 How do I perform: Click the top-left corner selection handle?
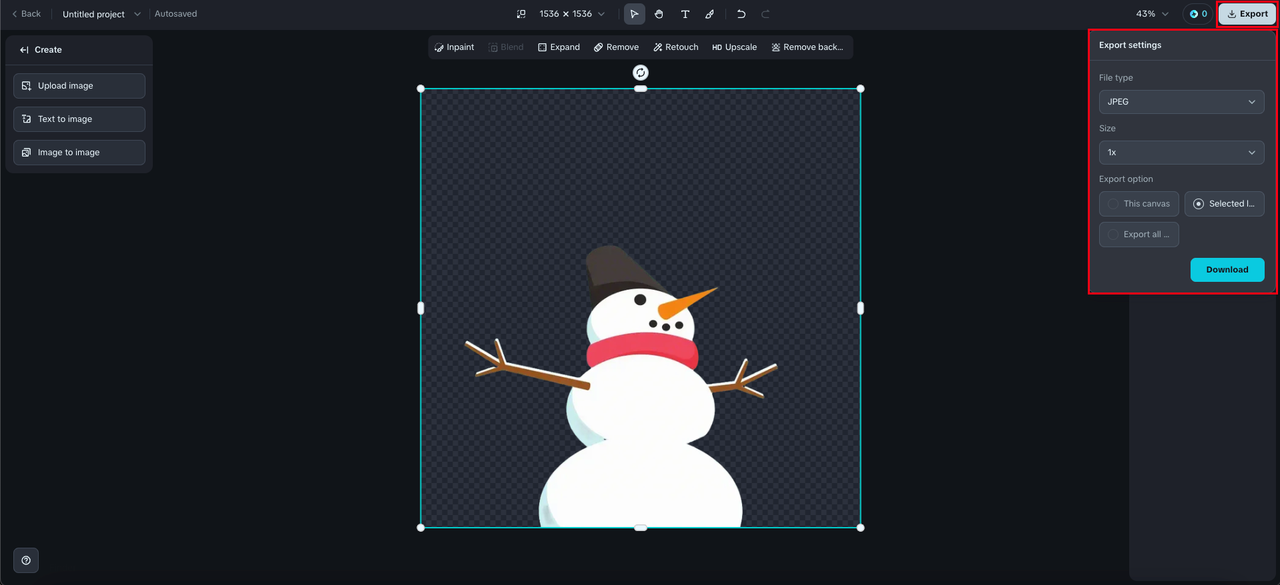(x=421, y=89)
